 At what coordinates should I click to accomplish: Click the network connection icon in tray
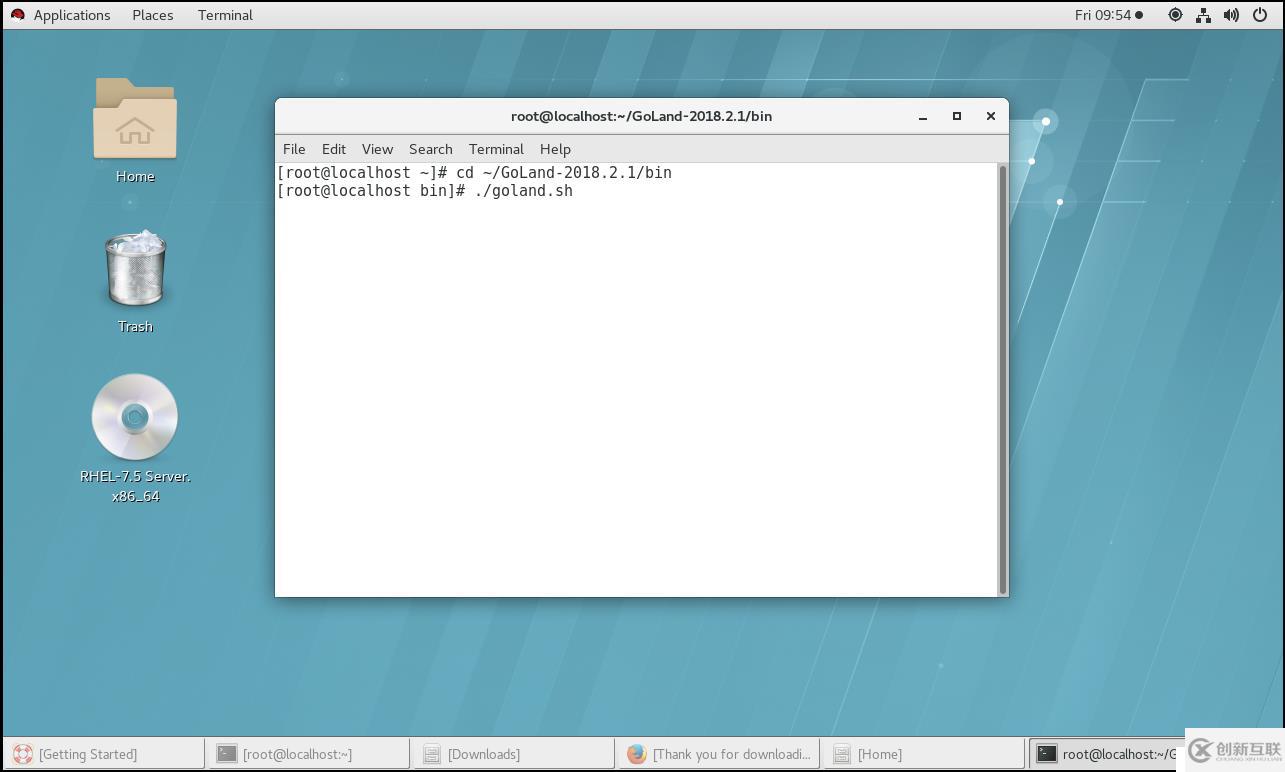pyautogui.click(x=1203, y=15)
